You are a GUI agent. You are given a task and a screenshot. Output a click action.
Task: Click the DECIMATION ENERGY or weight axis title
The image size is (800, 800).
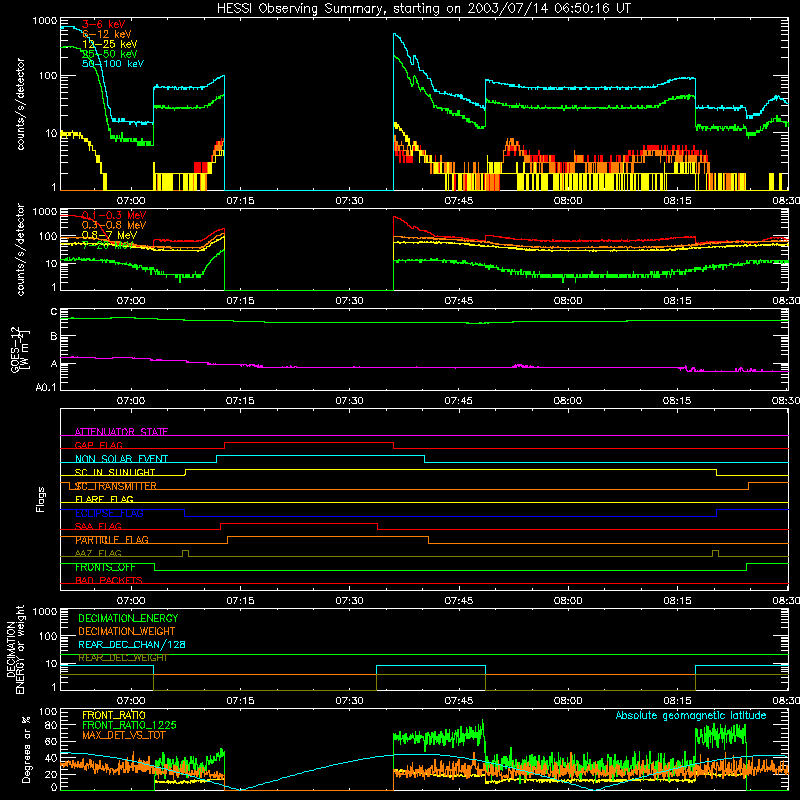(x=15, y=649)
